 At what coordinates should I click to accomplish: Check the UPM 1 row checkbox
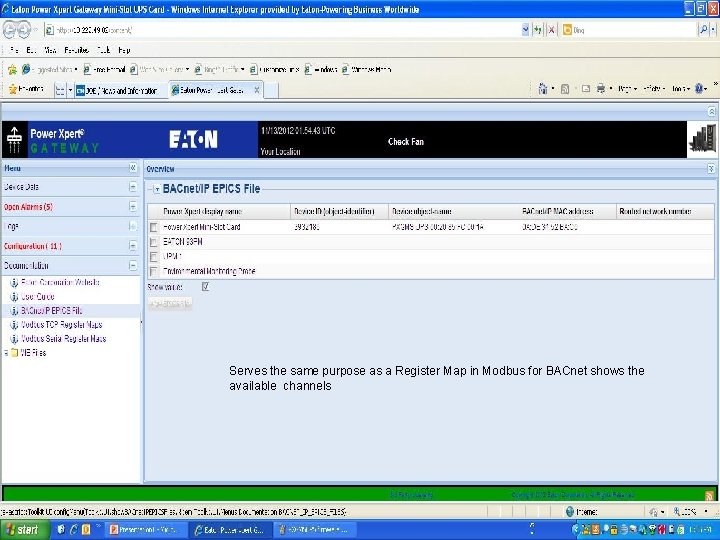click(x=154, y=257)
